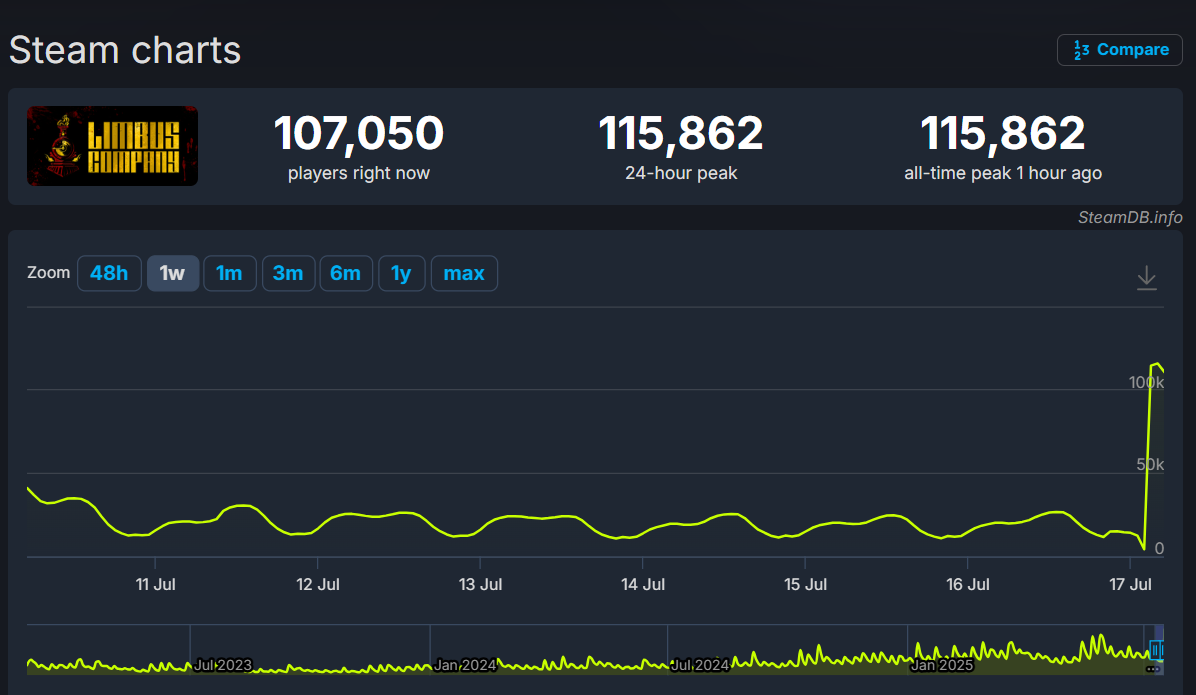Click the Jul 2023 navigator label
The height and width of the screenshot is (695, 1196).
(223, 665)
